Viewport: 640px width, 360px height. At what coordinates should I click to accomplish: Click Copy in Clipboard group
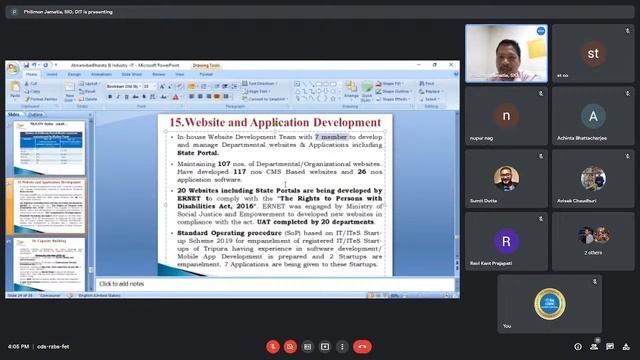tap(33, 91)
